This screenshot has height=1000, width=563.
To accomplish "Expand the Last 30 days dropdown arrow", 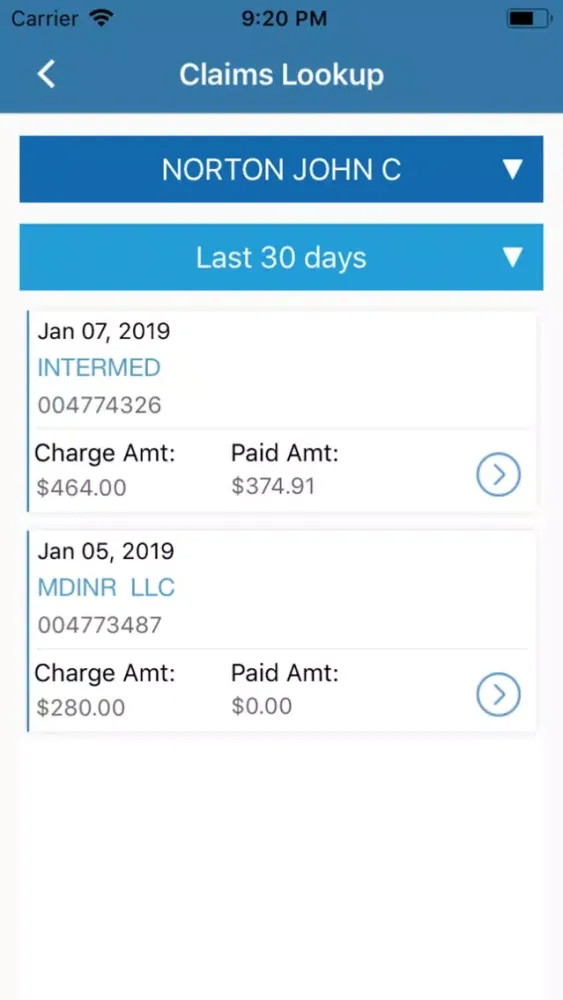I will click(513, 257).
